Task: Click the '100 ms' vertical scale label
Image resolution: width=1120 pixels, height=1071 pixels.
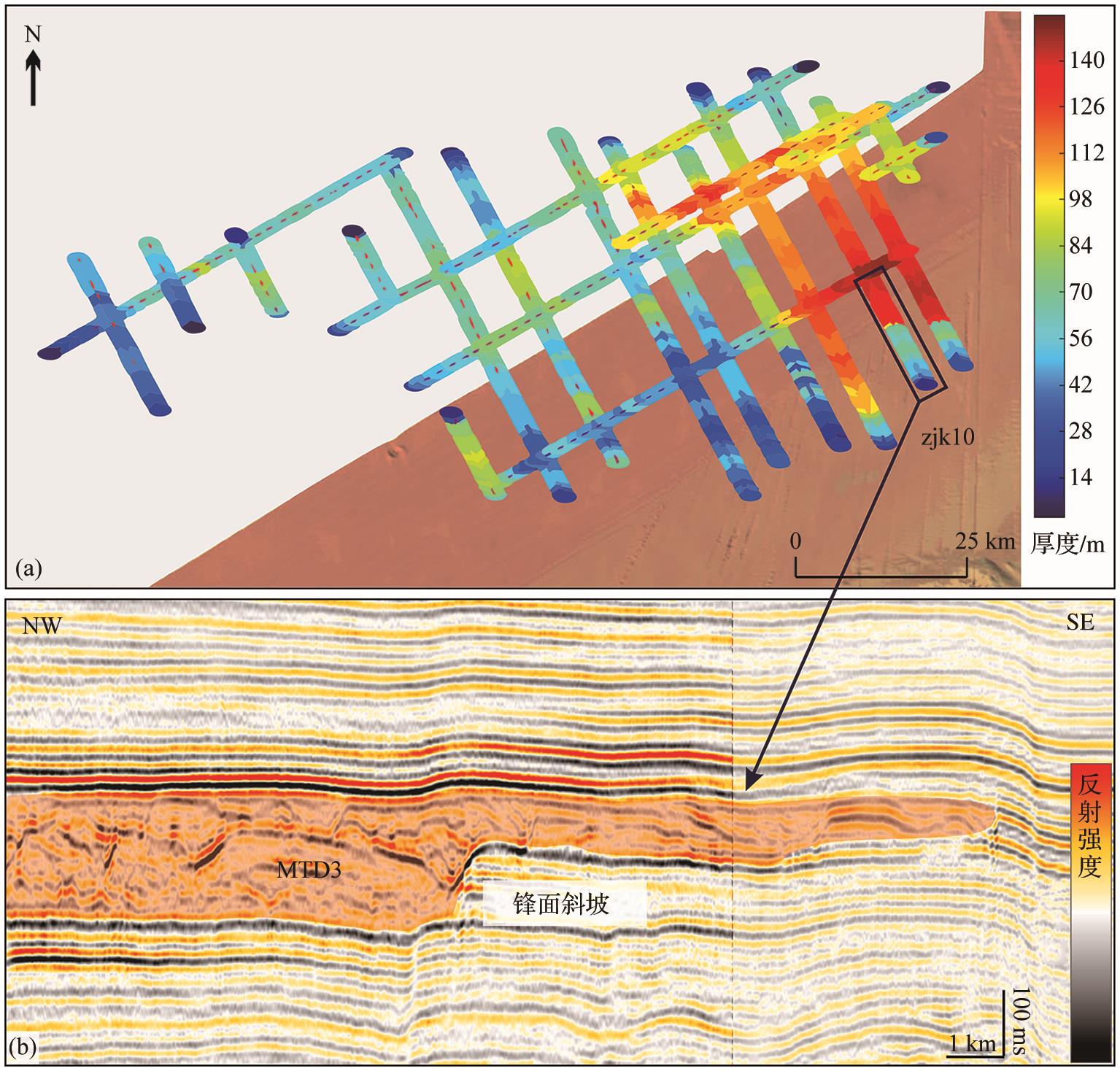Action: (x=1020, y=1021)
